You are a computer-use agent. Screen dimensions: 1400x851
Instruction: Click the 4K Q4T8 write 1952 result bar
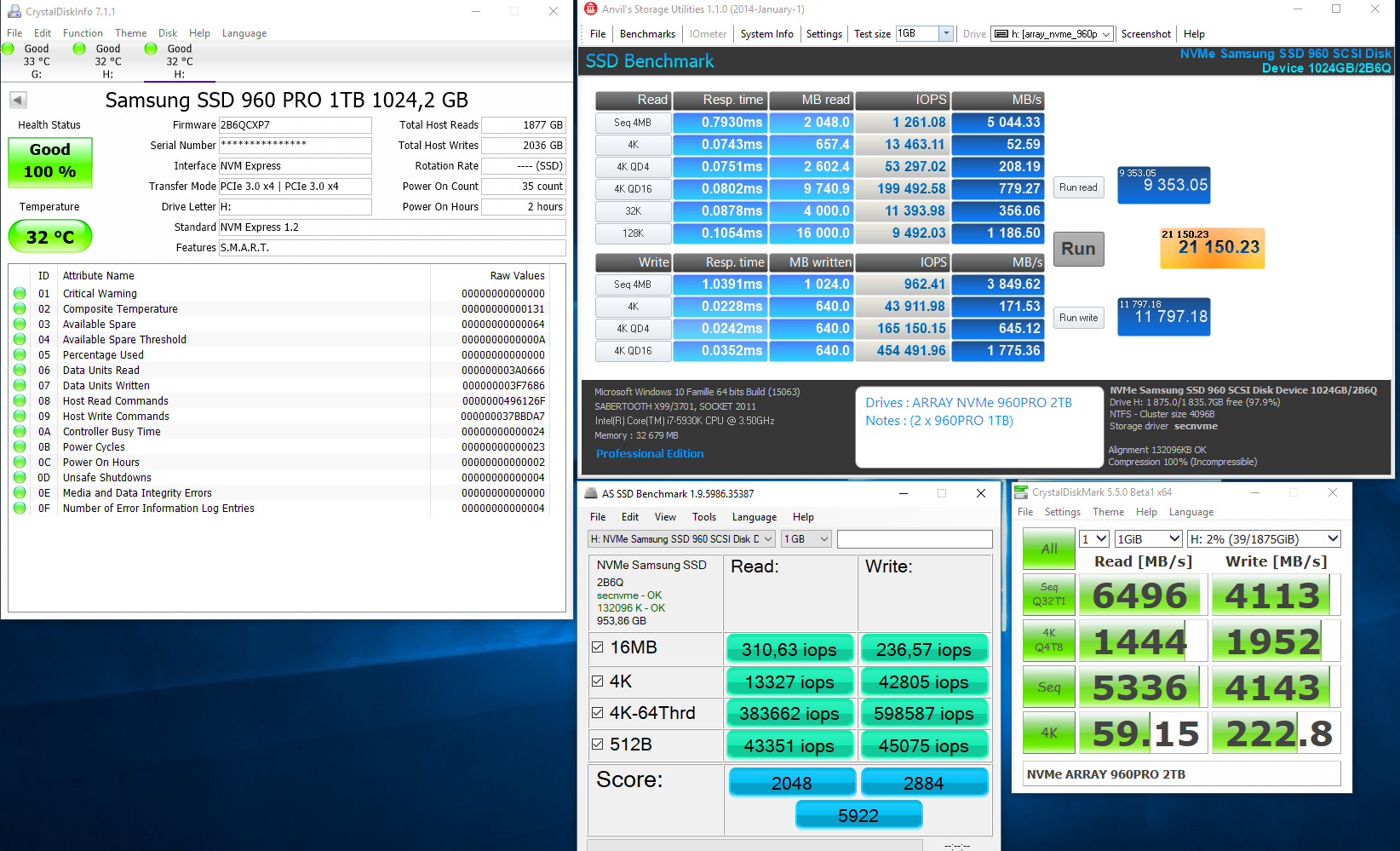pos(1276,641)
